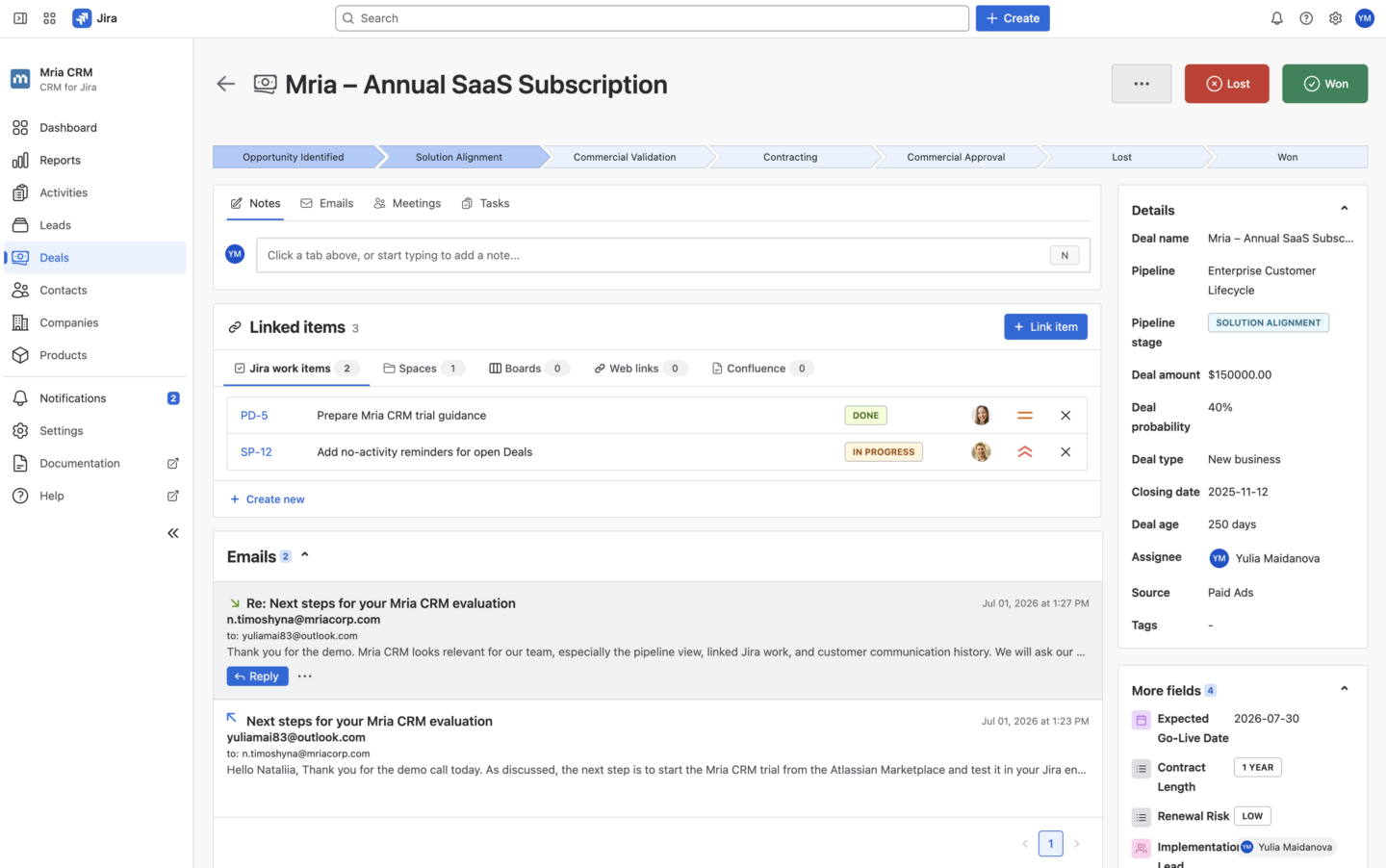
Task: Open Notifications in the sidebar
Action: click(x=95, y=398)
